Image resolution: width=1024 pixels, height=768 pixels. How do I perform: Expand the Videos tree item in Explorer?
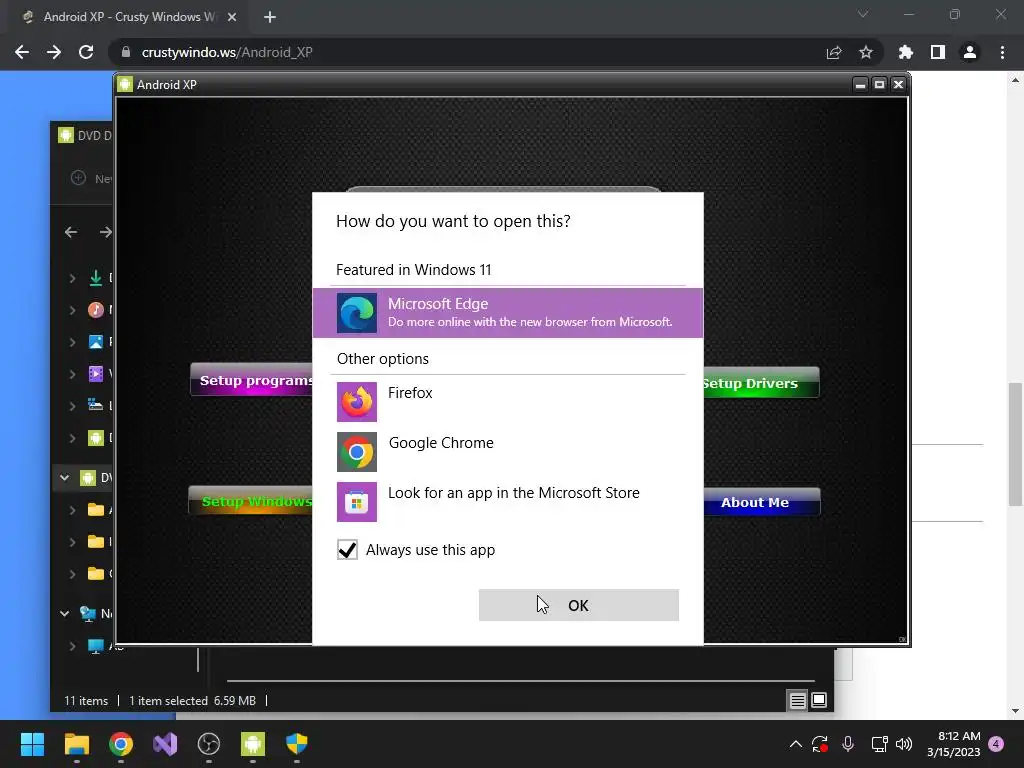tap(72, 374)
